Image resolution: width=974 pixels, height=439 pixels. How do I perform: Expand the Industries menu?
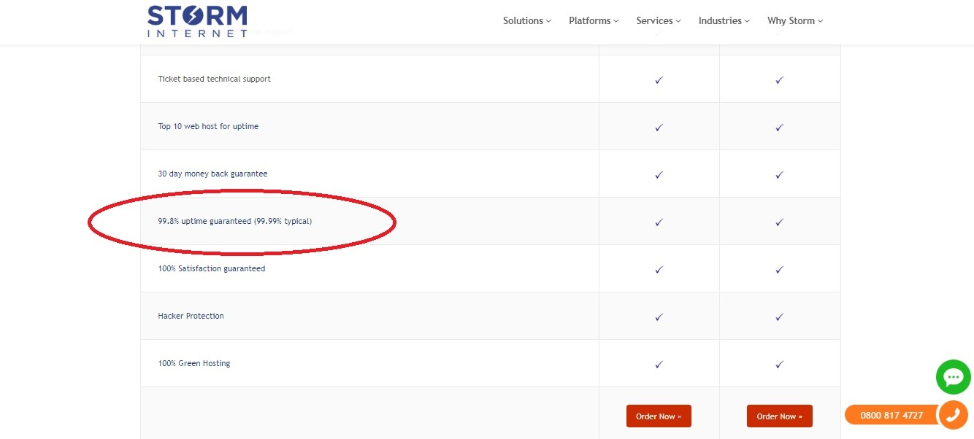point(724,20)
